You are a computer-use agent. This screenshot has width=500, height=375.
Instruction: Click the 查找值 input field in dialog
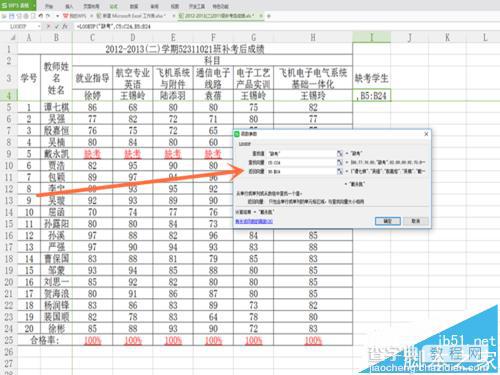(301, 154)
